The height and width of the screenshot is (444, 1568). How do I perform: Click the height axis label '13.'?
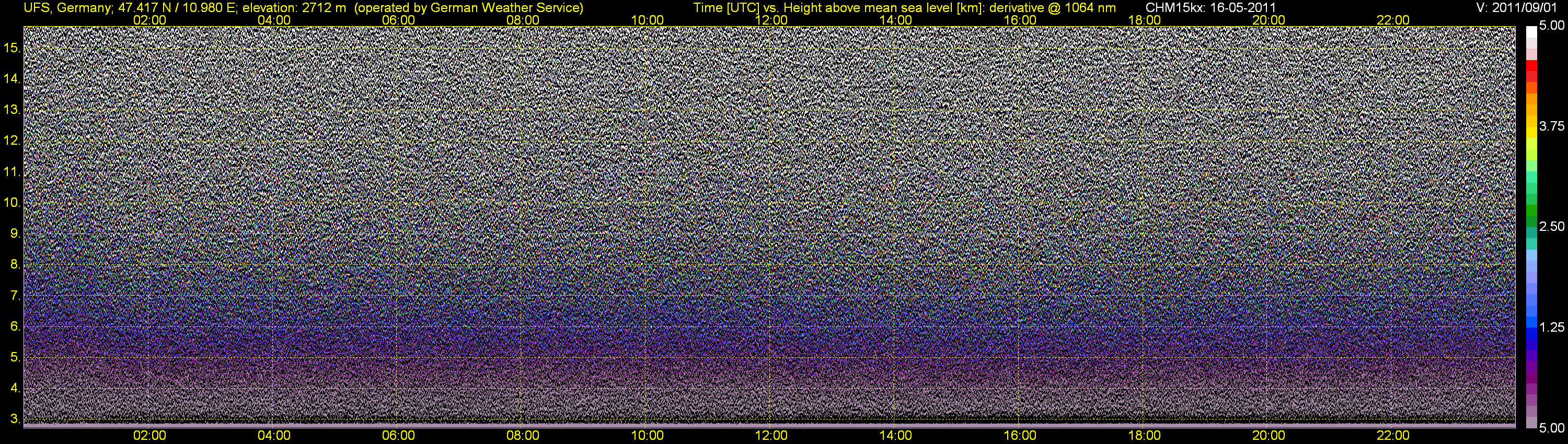13,110
